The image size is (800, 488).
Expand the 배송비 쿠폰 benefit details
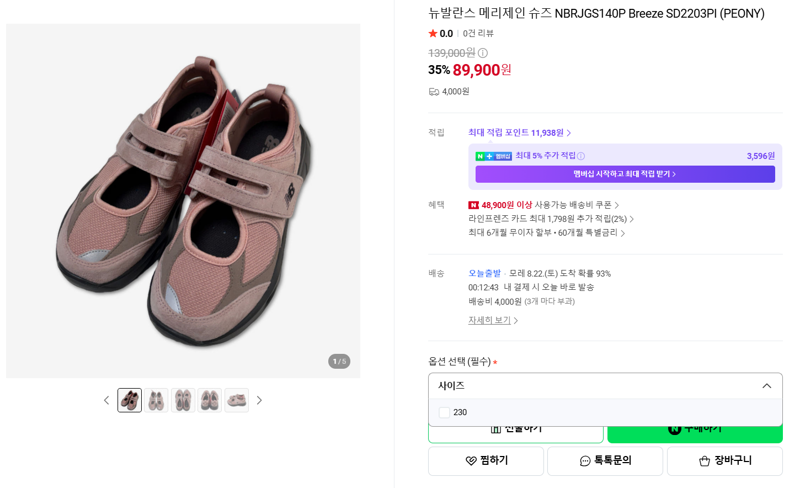pyautogui.click(x=543, y=205)
